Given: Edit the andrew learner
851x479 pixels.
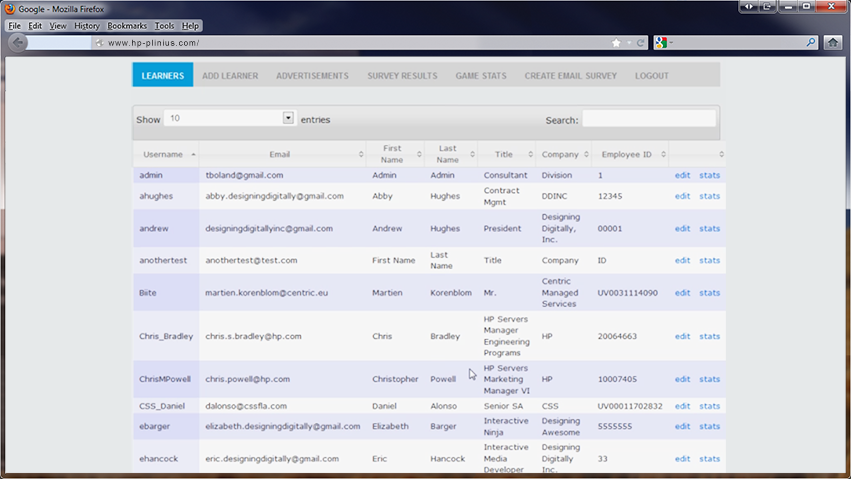Looking at the screenshot, I should (682, 228).
